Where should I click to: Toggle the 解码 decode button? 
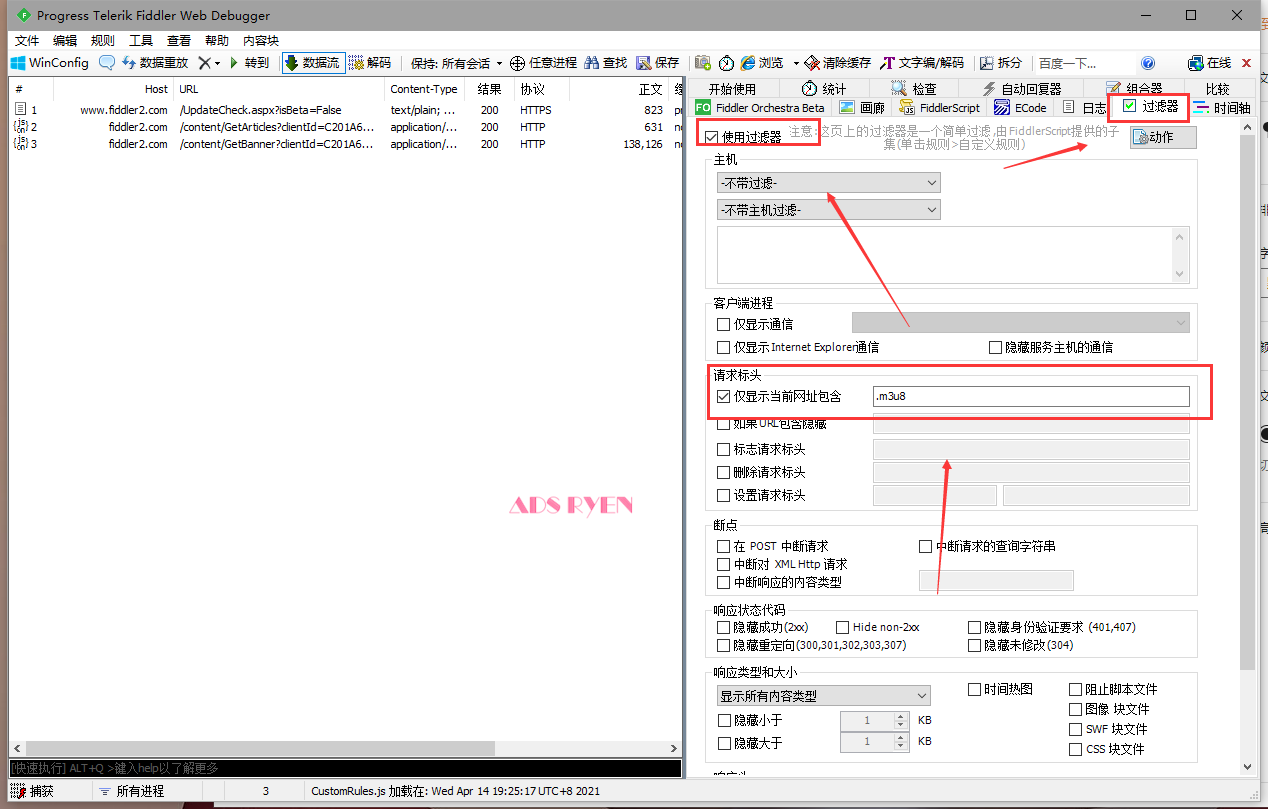pos(369,62)
